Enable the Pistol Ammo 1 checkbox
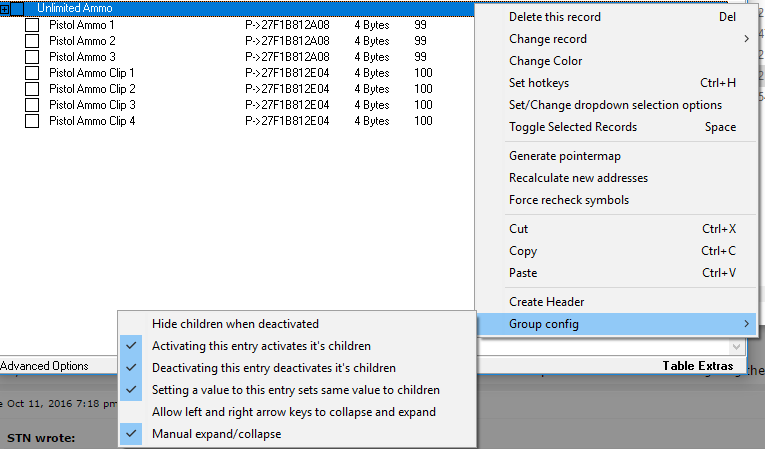 coord(32,25)
